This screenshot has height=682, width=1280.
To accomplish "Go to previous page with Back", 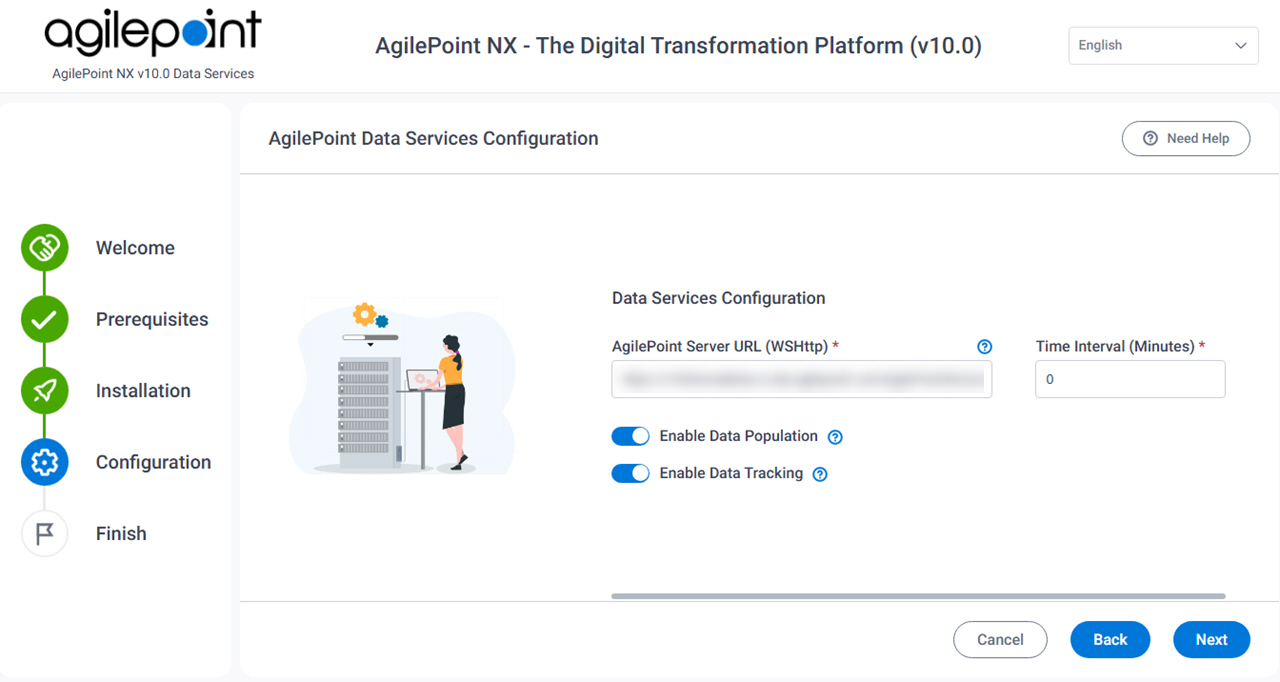I will [1110, 640].
